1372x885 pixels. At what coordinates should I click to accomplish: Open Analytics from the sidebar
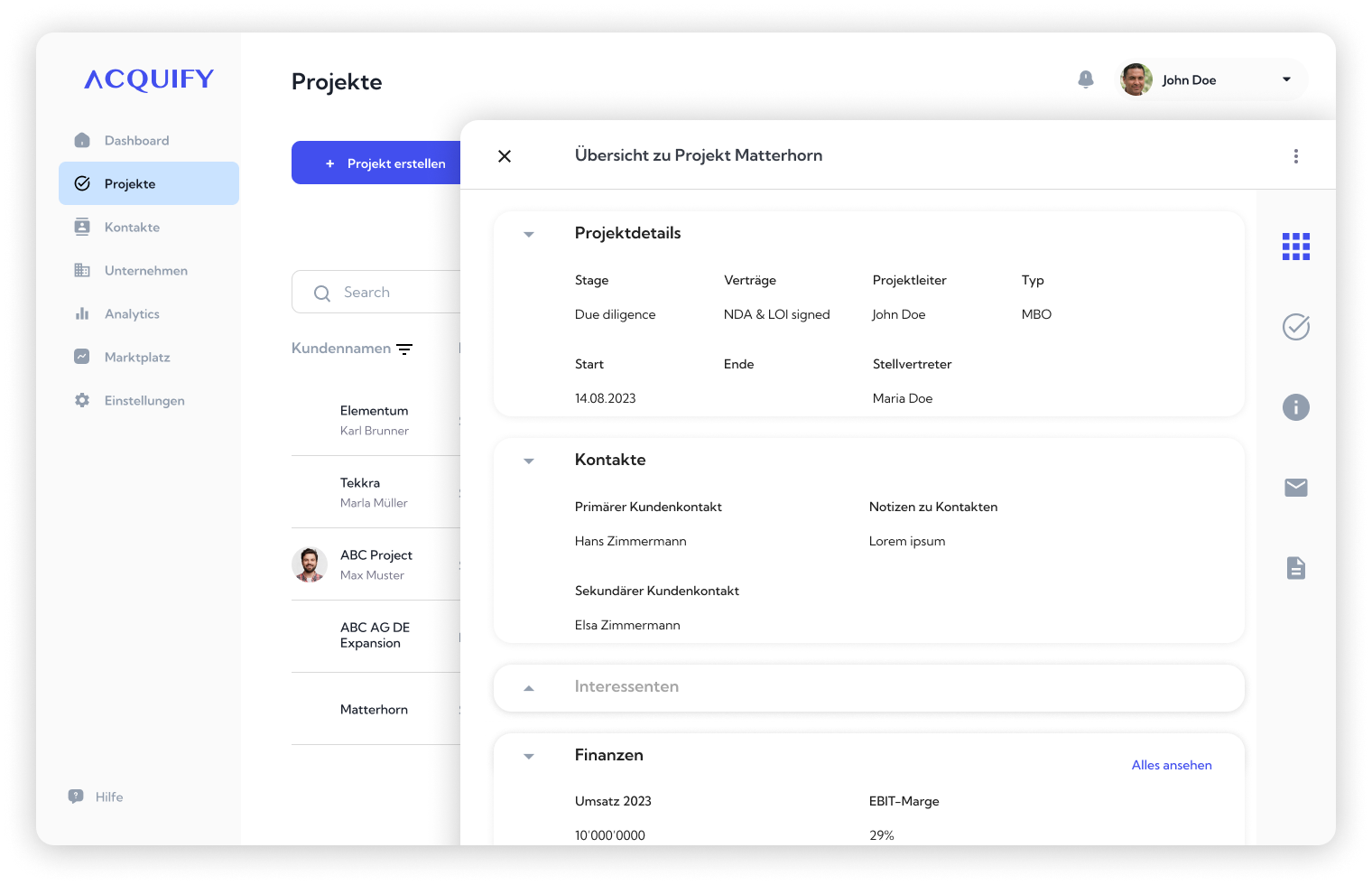coord(132,314)
